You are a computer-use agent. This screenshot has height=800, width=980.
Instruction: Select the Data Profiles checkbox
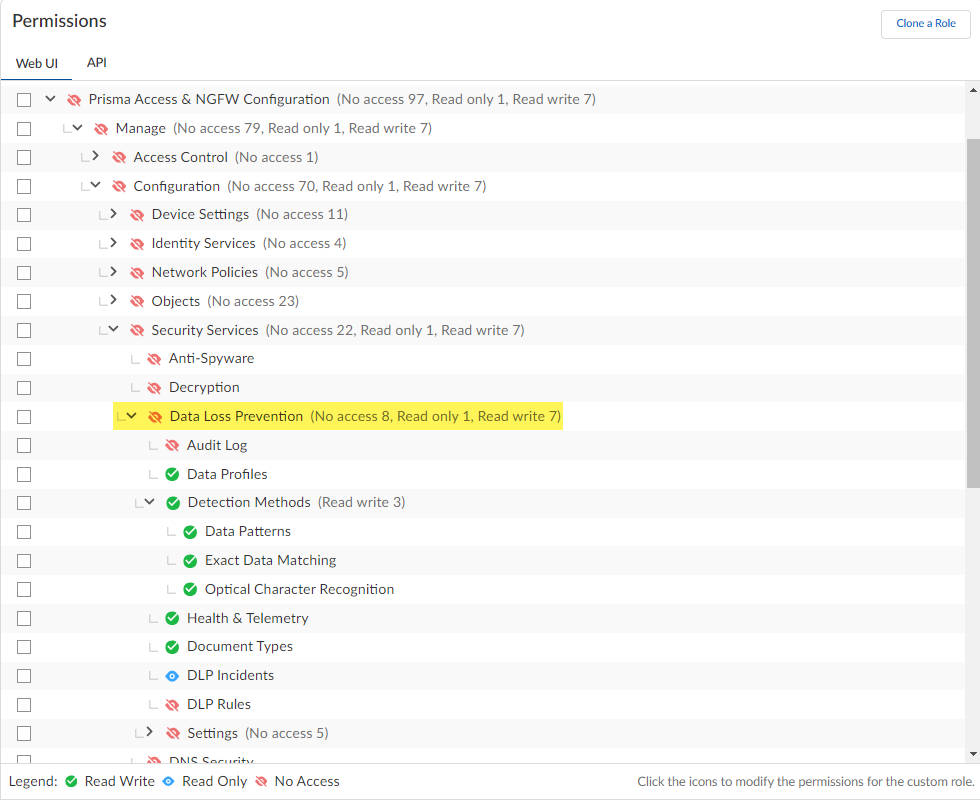24,474
